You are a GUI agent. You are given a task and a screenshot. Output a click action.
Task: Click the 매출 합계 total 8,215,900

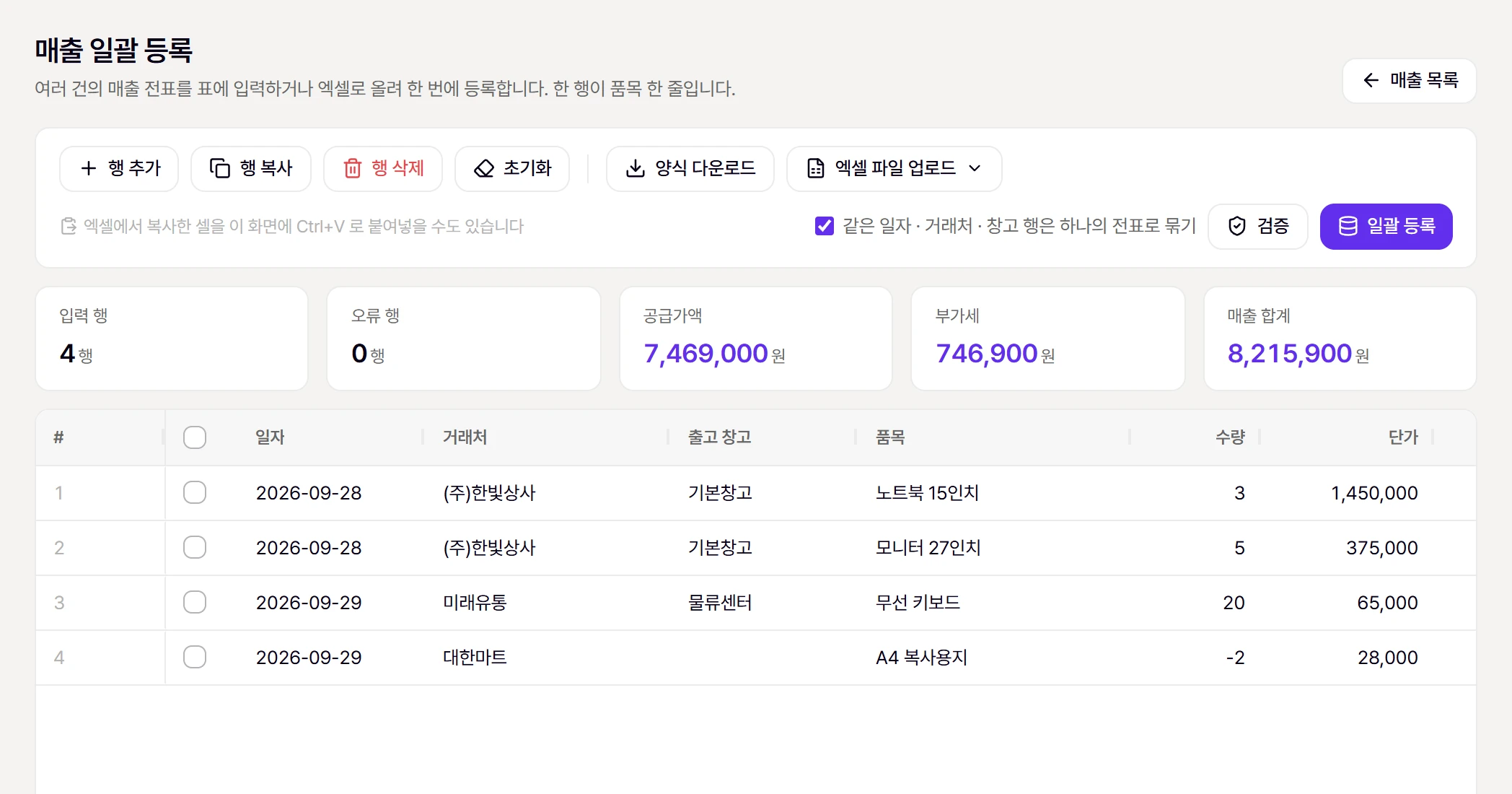tap(1289, 354)
